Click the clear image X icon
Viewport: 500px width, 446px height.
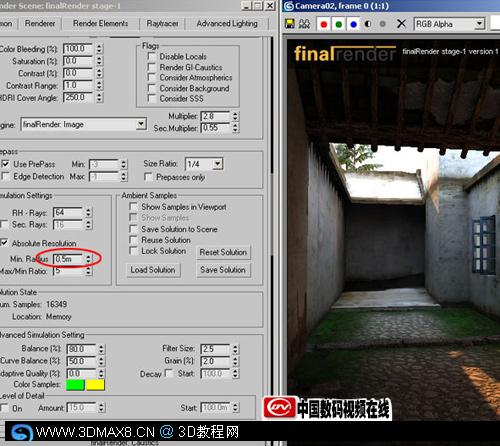click(401, 24)
